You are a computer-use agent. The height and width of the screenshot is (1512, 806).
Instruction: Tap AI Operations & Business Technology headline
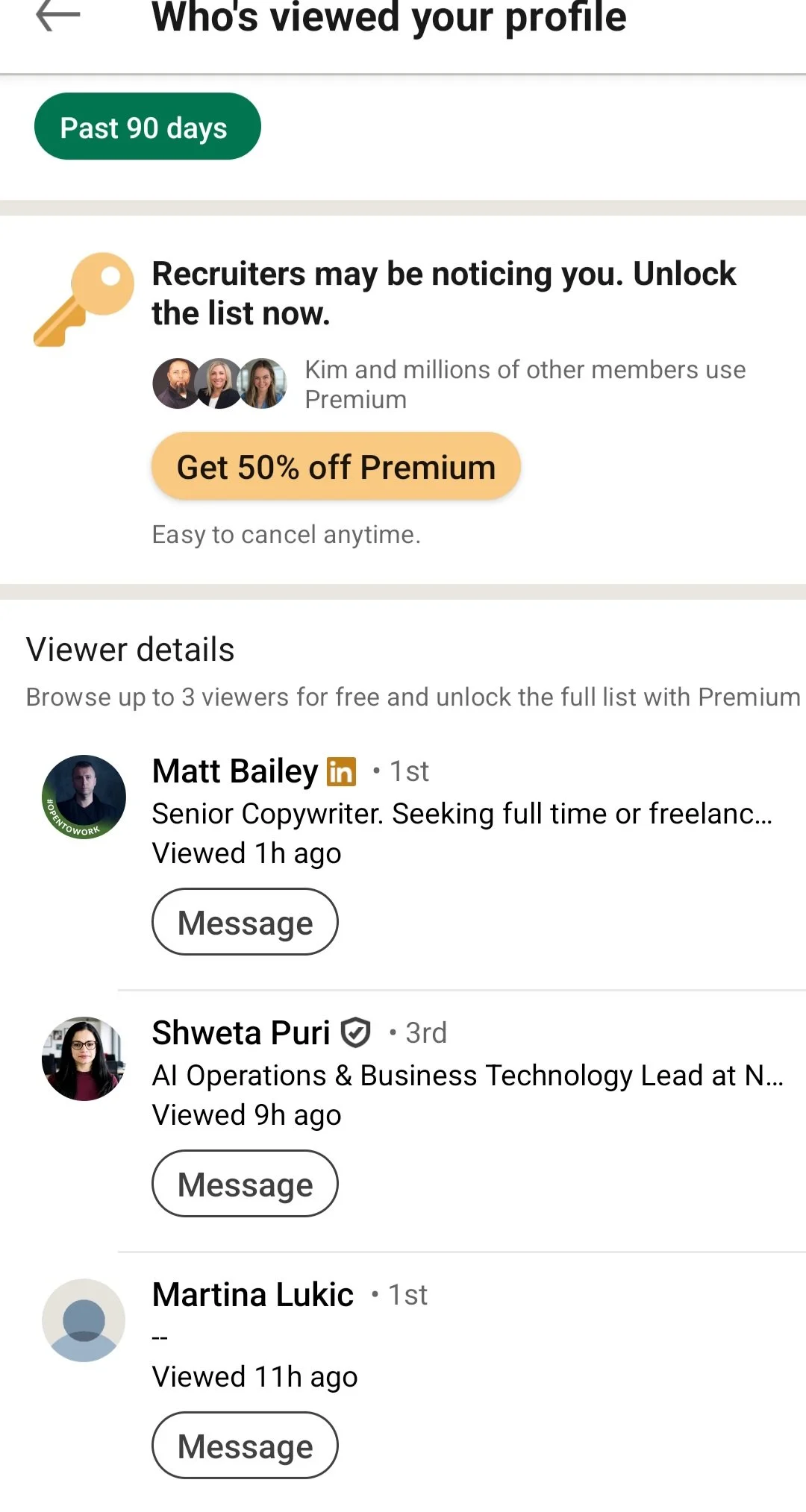point(468,1076)
